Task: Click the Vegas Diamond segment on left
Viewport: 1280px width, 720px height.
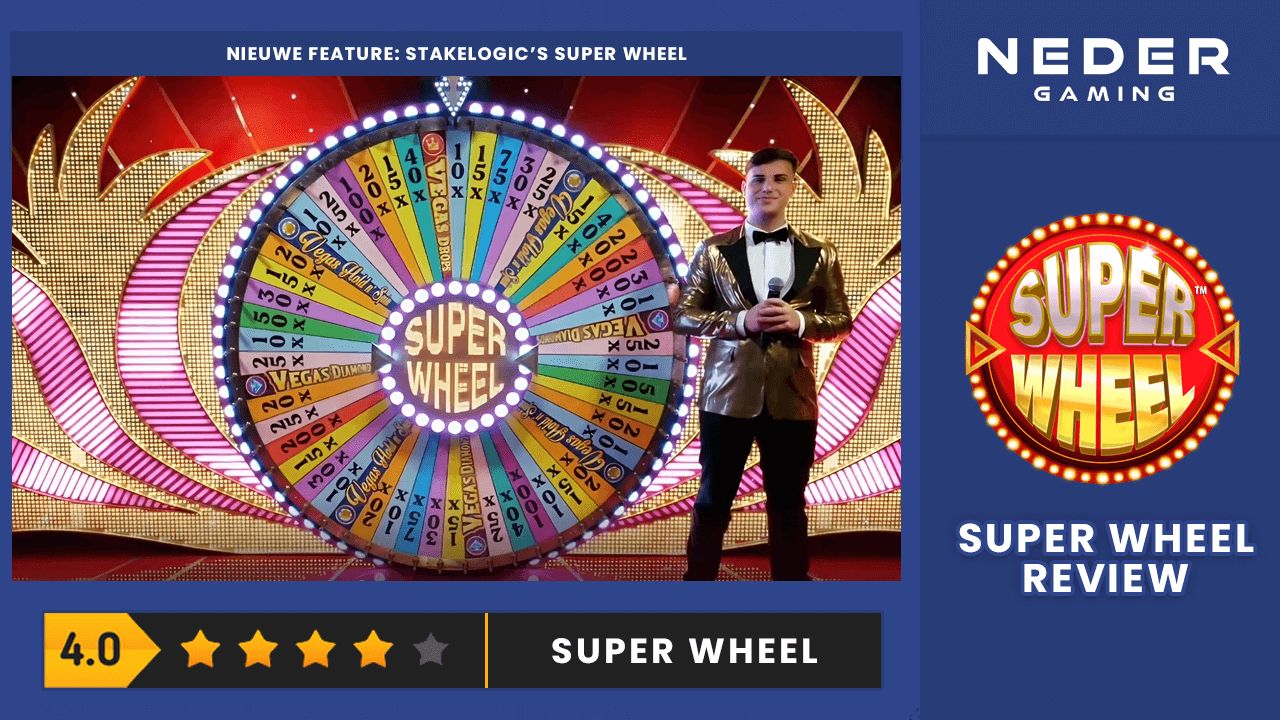Action: (x=310, y=381)
